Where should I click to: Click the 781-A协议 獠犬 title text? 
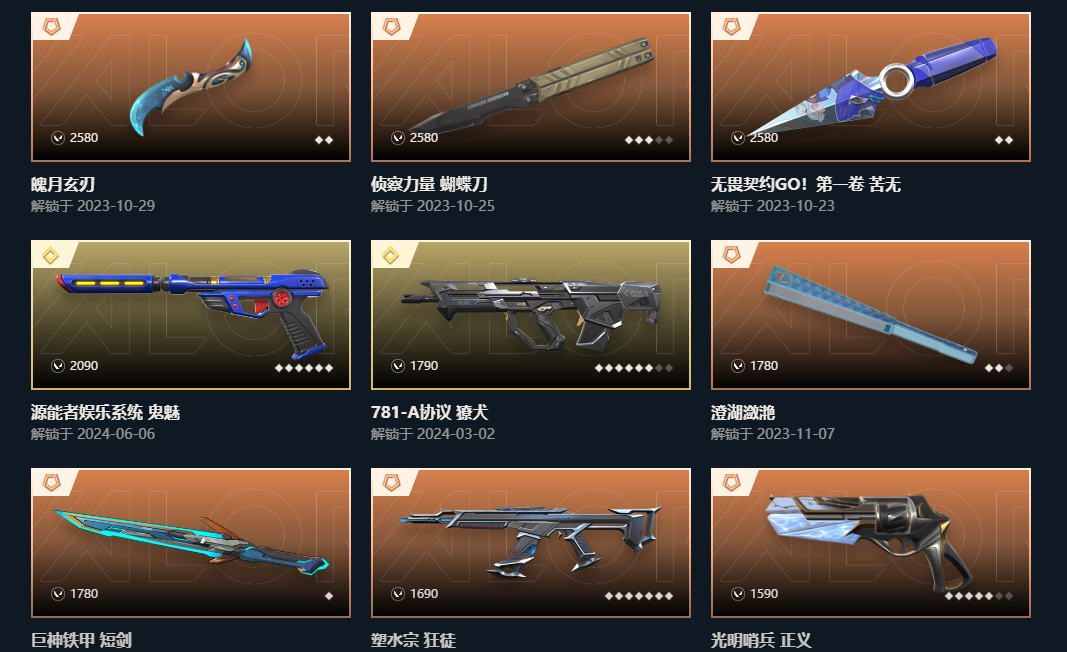pyautogui.click(x=429, y=412)
